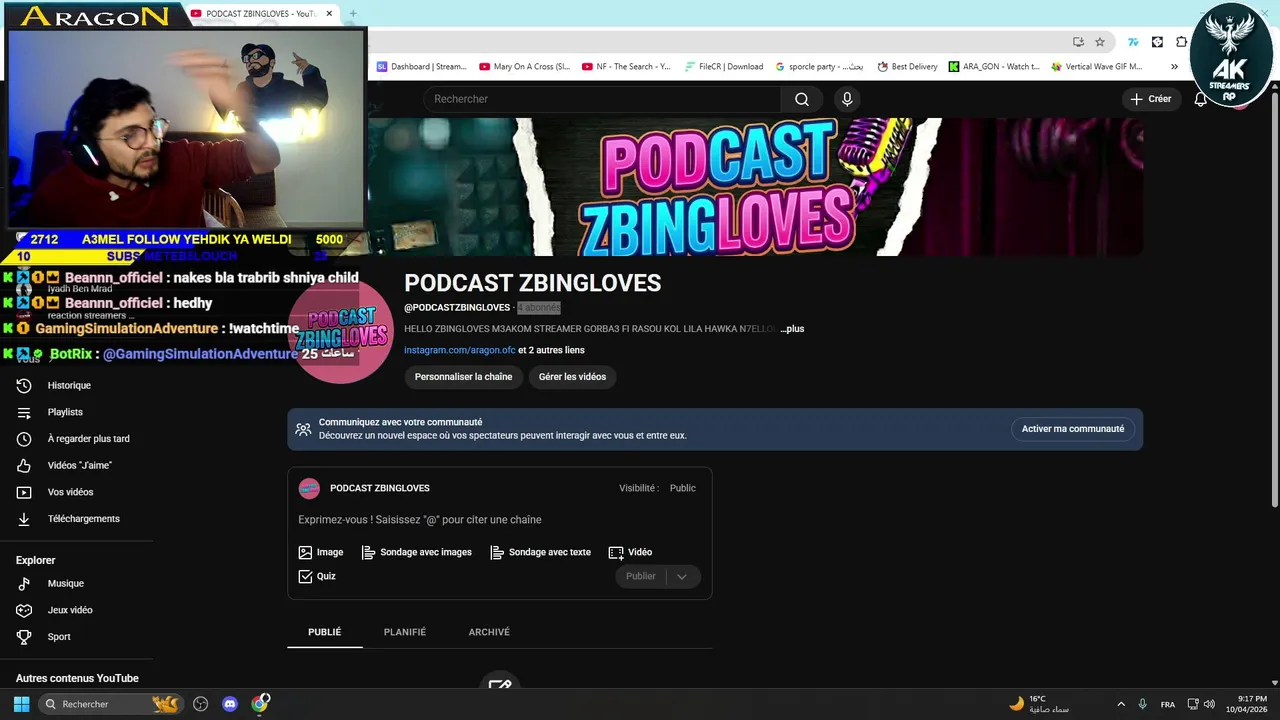The height and width of the screenshot is (720, 1280).
Task: Click the YouTube search magnifier button
Action: point(801,99)
